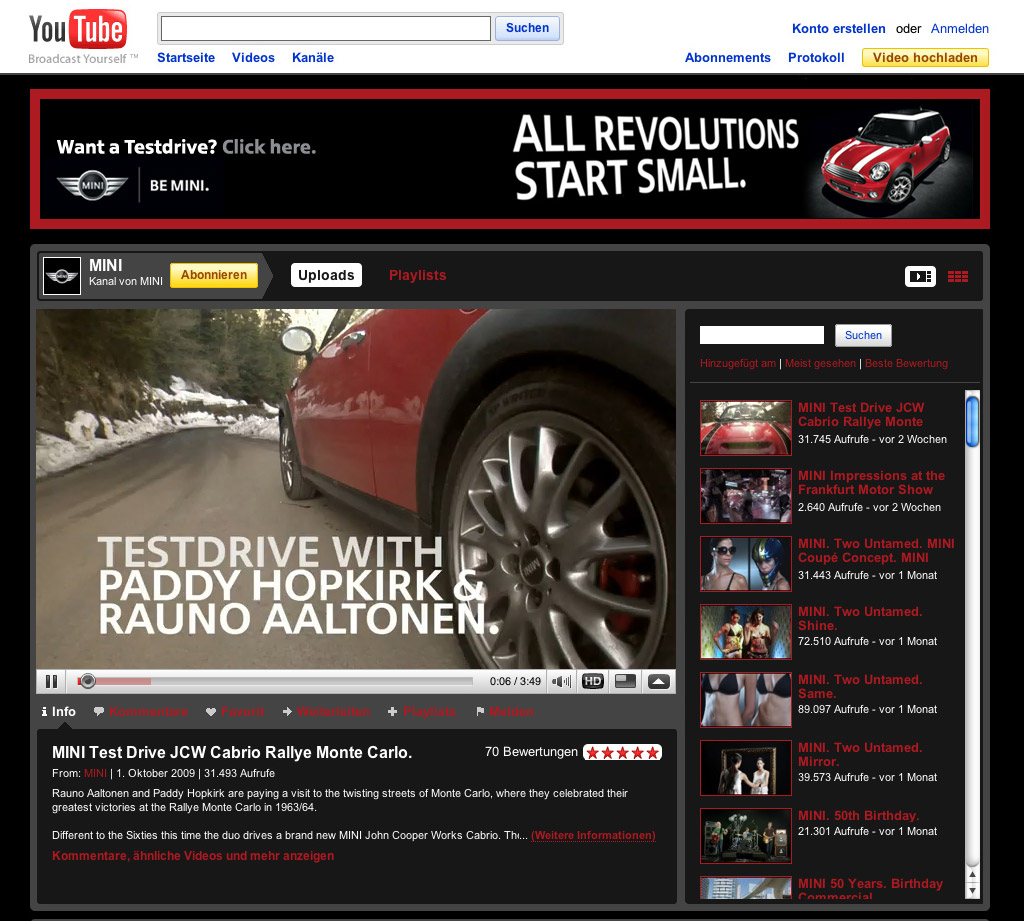
Task: Click 'MINI Impressions at the Frankfurt Motor Show' title
Action: click(871, 483)
